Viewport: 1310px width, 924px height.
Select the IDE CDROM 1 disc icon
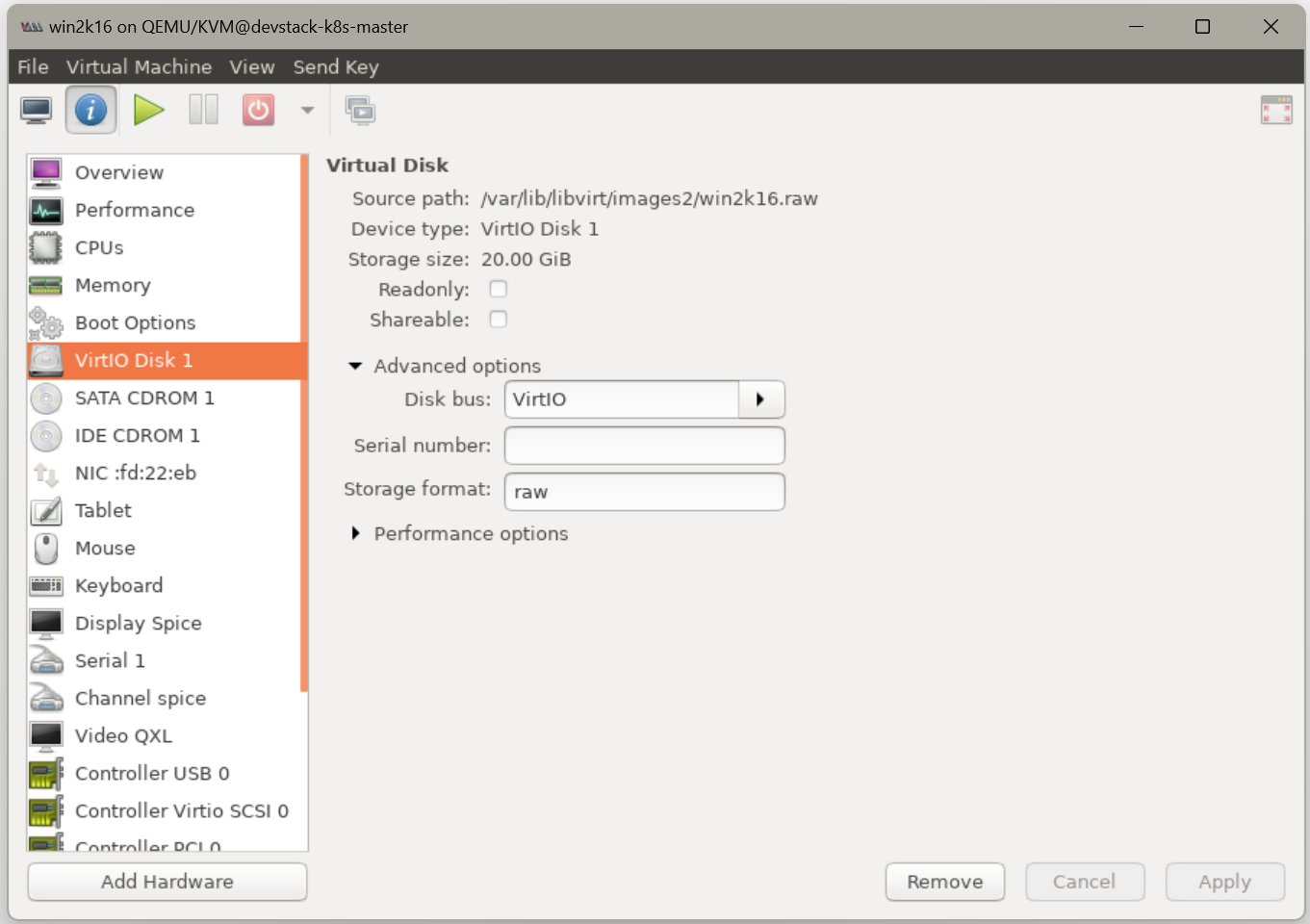pyautogui.click(x=46, y=435)
